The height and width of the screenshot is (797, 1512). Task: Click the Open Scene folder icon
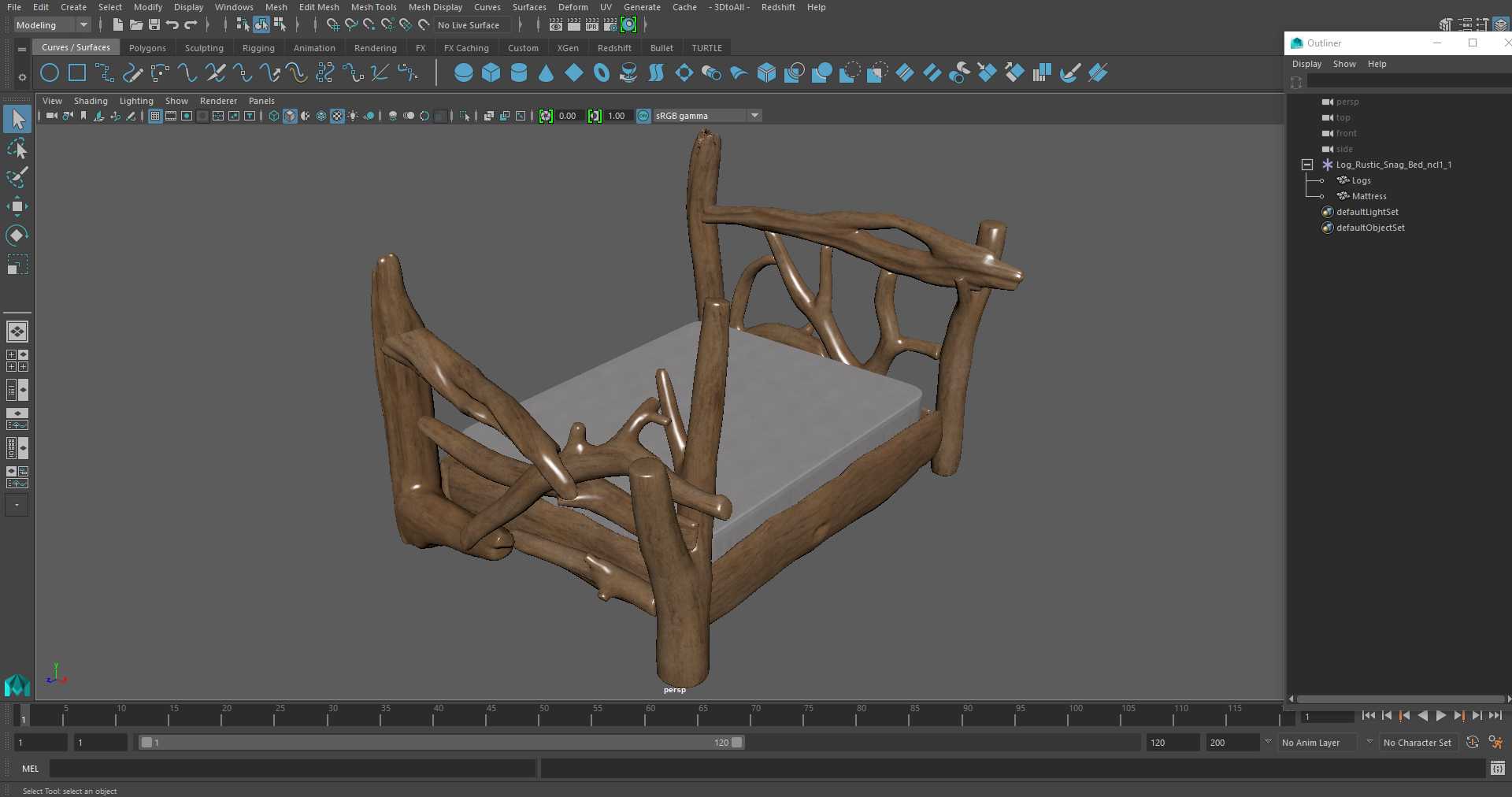pos(136,25)
